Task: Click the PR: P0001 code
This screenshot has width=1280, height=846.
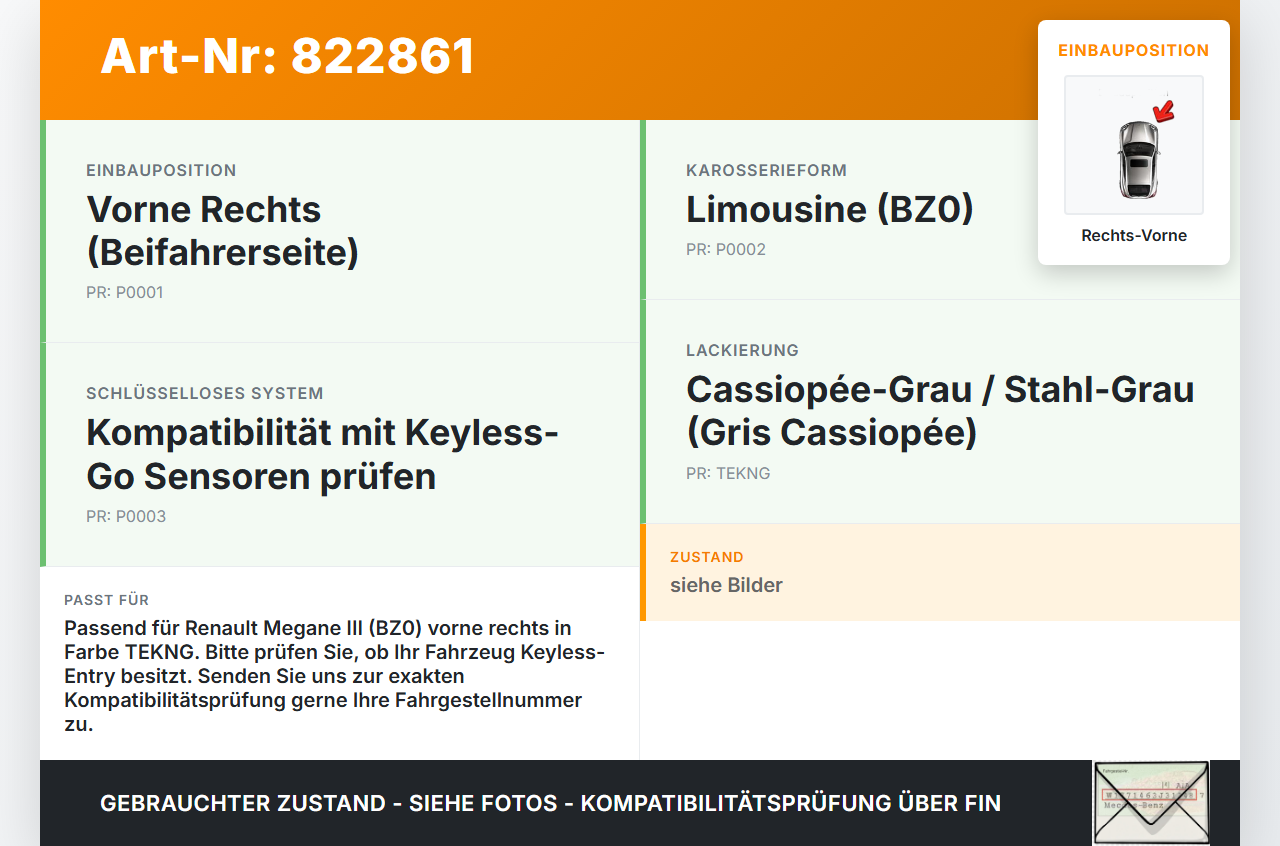Action: 125,293
